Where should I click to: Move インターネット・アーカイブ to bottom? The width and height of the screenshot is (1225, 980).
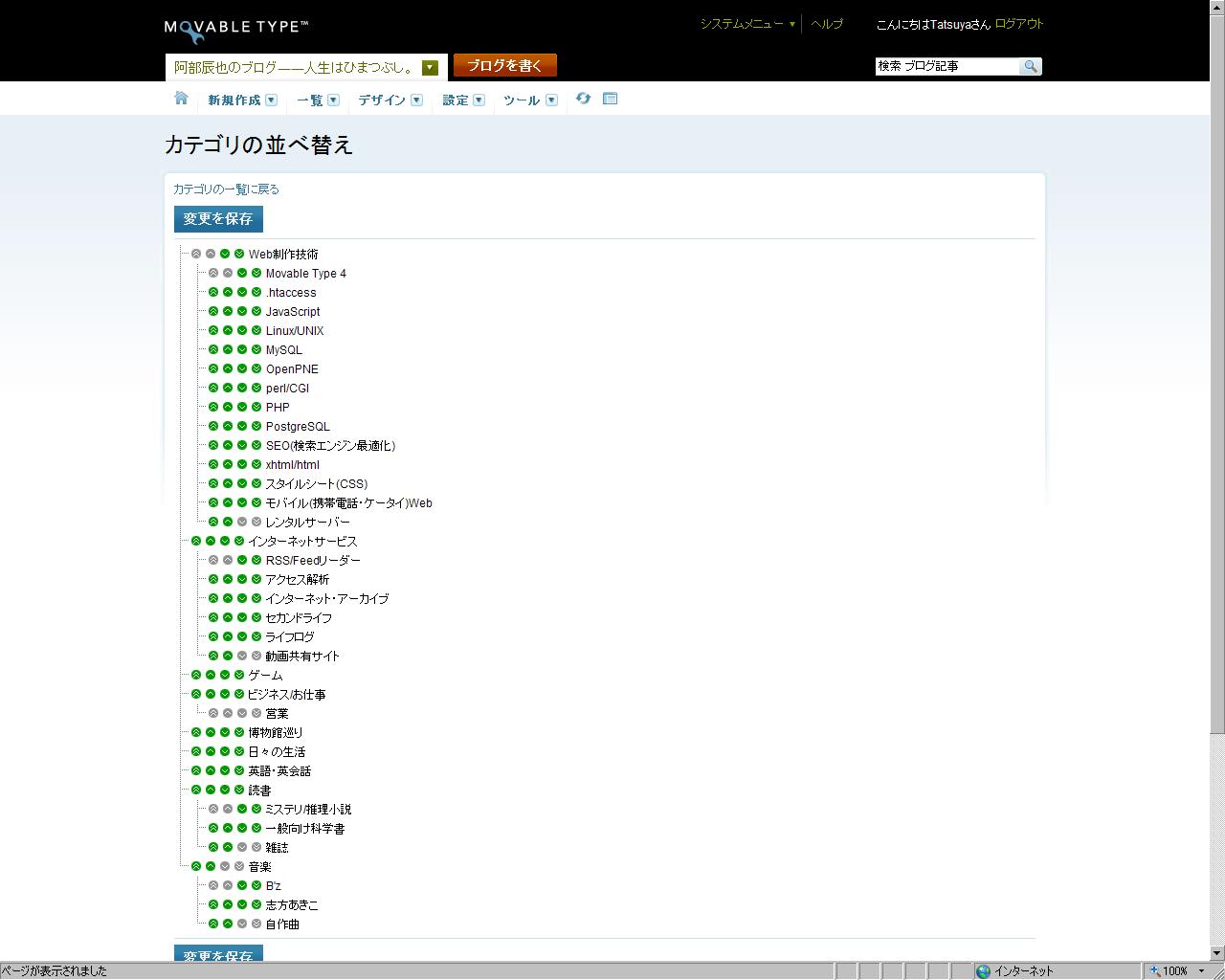coord(256,598)
